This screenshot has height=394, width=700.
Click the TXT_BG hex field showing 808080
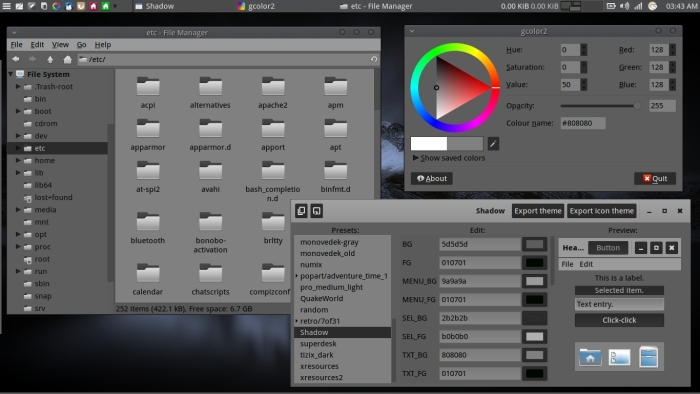pyautogui.click(x=480, y=355)
